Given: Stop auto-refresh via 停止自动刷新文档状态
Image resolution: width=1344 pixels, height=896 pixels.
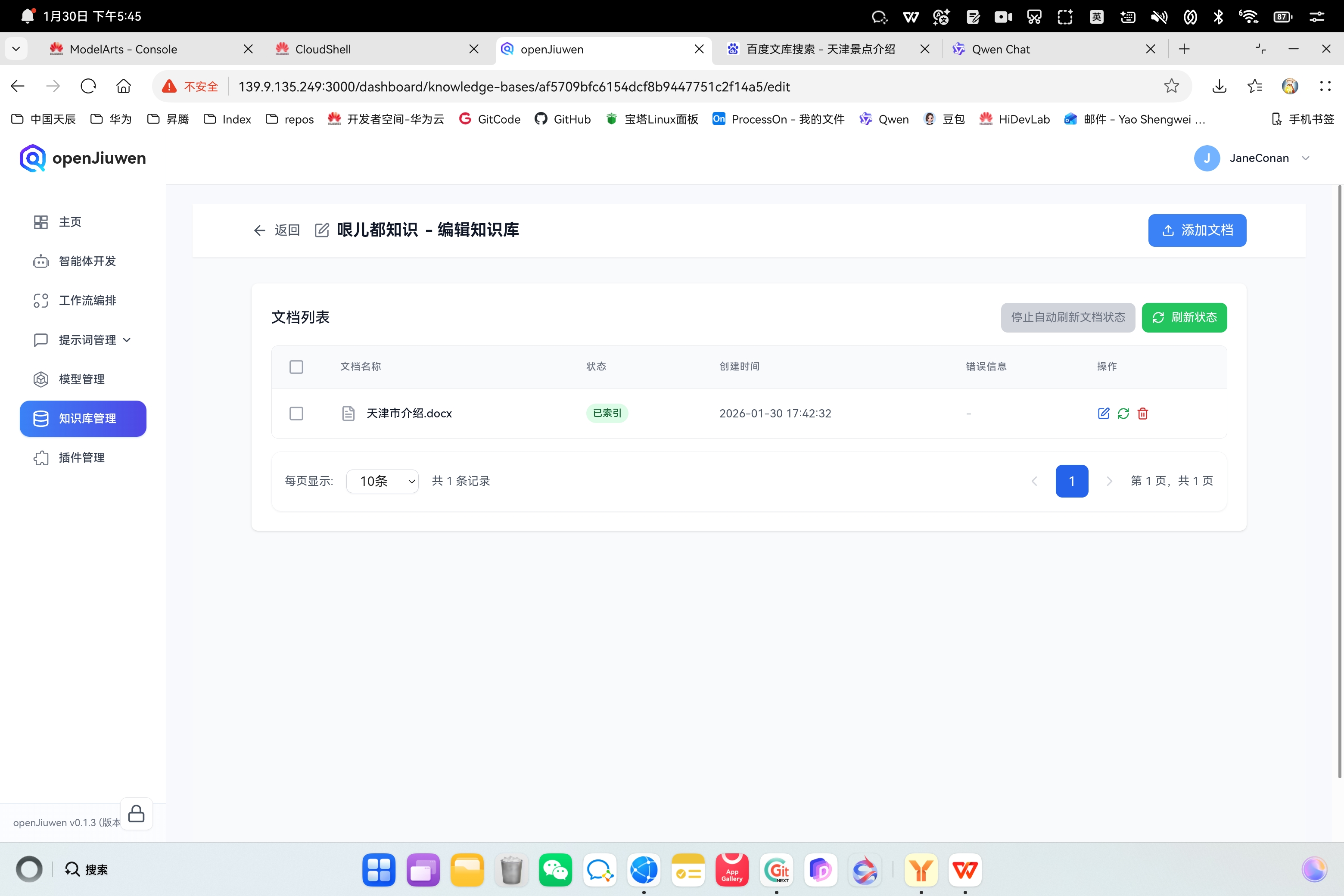Looking at the screenshot, I should pyautogui.click(x=1067, y=317).
